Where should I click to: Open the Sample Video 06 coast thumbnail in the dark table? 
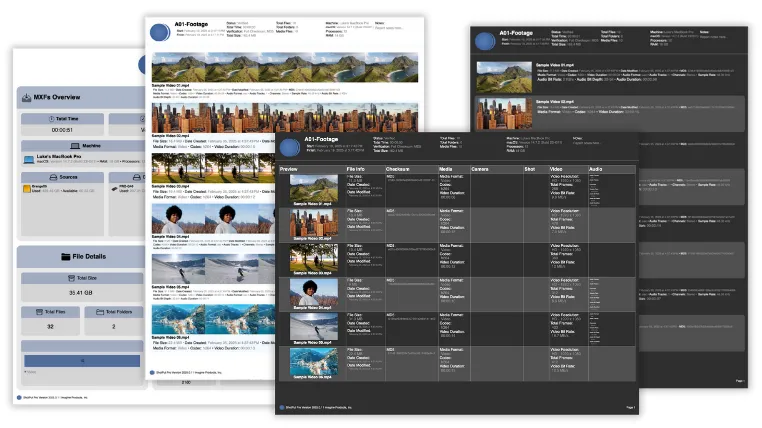pos(313,361)
